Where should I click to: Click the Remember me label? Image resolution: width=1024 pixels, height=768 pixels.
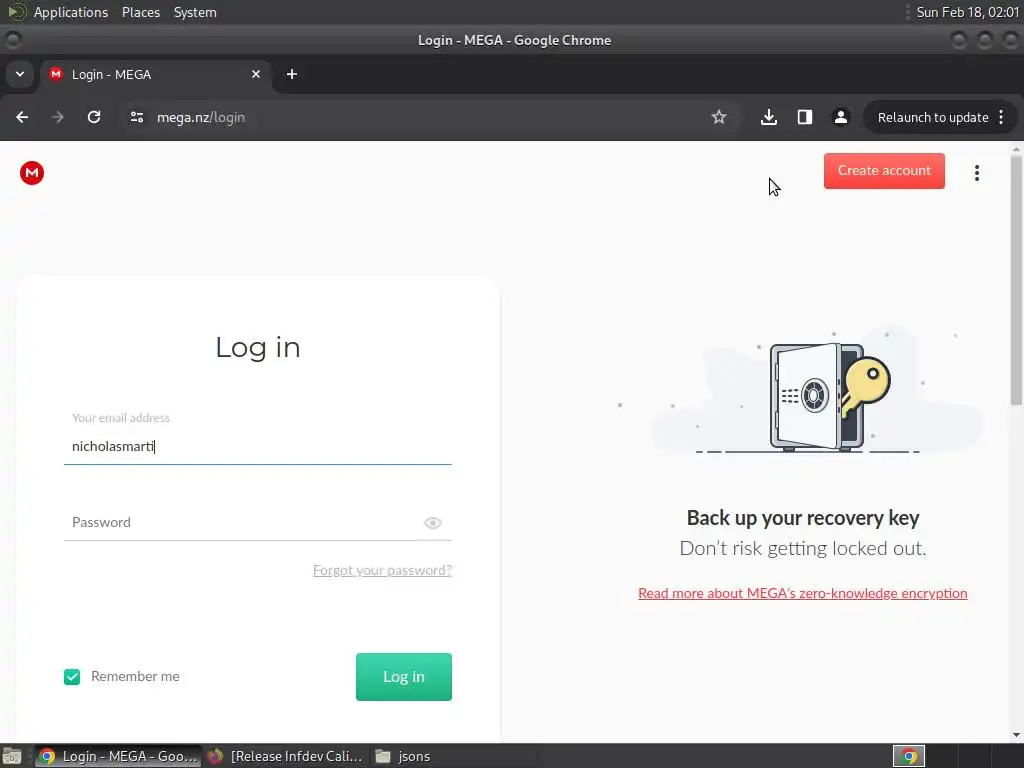[x=135, y=677]
